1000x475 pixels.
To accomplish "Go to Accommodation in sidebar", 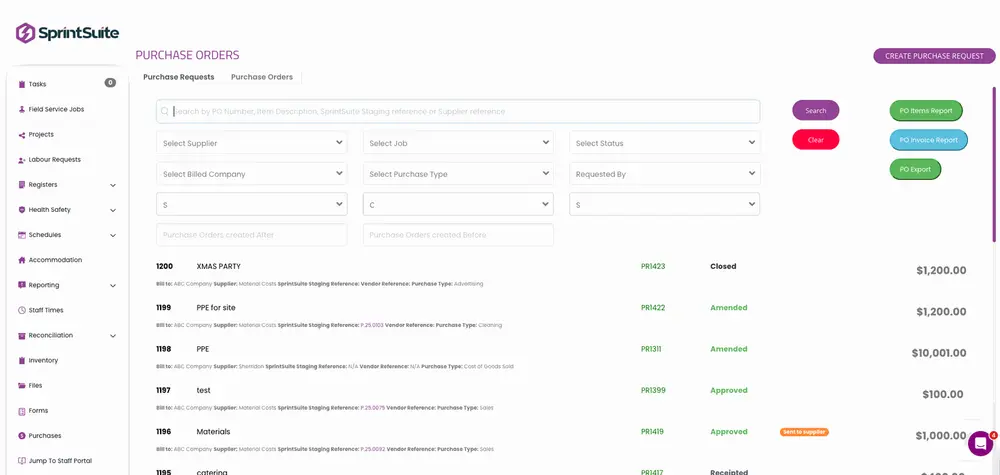I will tap(55, 260).
